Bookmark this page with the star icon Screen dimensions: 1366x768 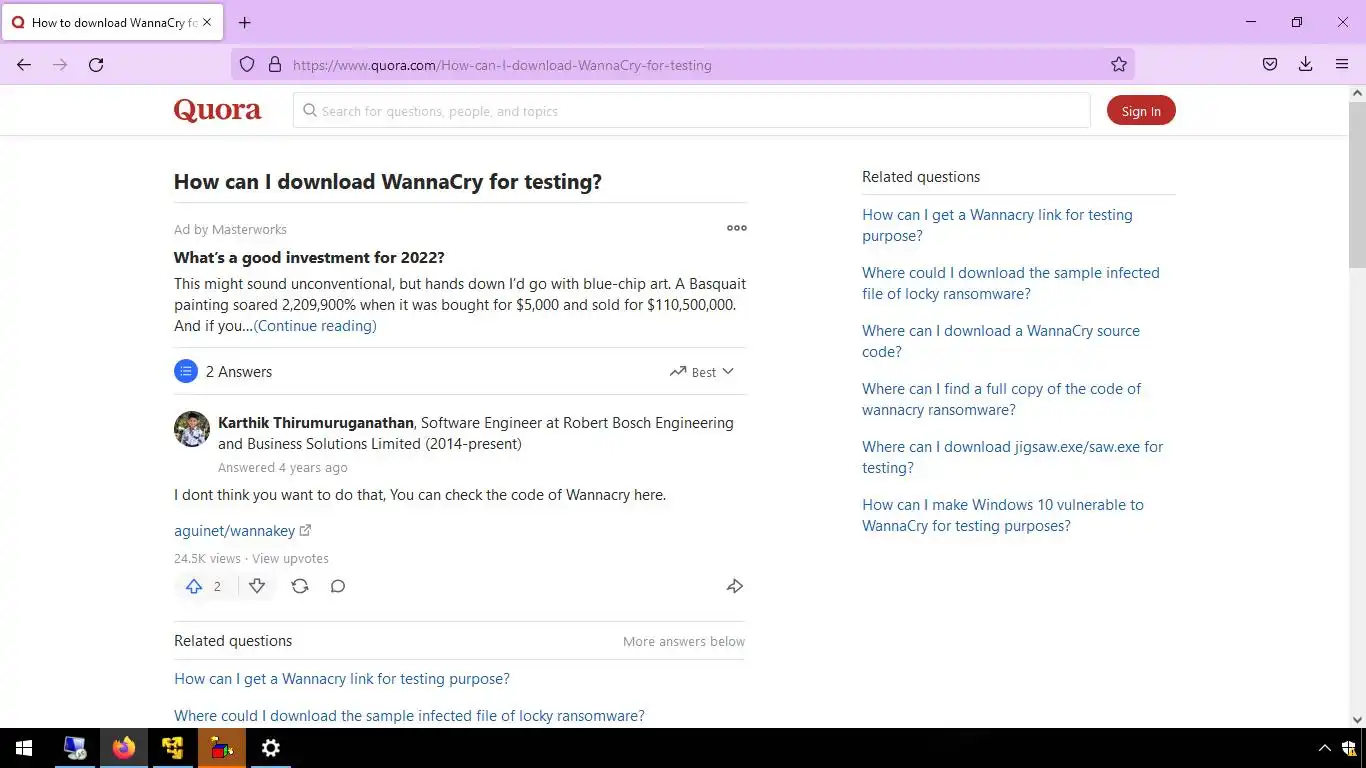1119,65
